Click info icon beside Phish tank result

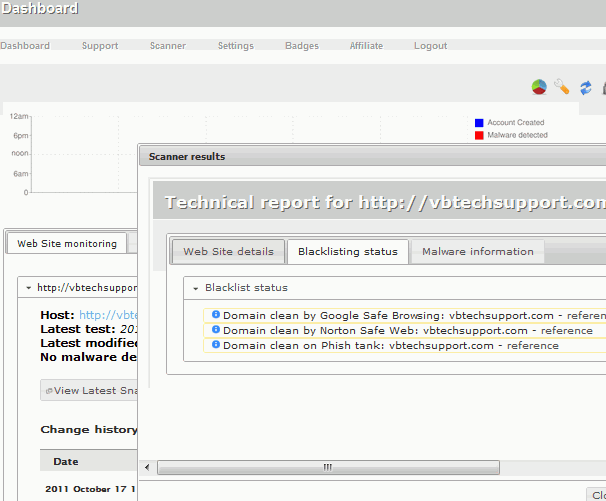tap(215, 345)
